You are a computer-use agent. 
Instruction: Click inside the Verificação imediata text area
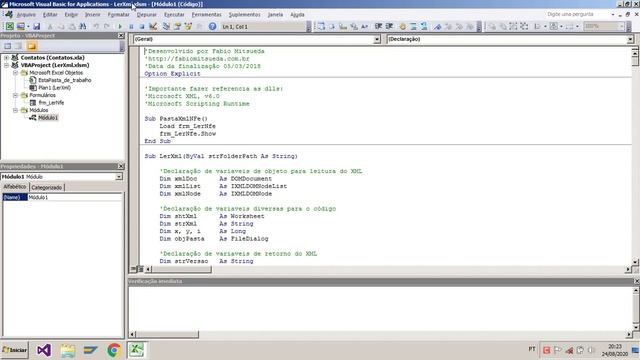[380, 308]
